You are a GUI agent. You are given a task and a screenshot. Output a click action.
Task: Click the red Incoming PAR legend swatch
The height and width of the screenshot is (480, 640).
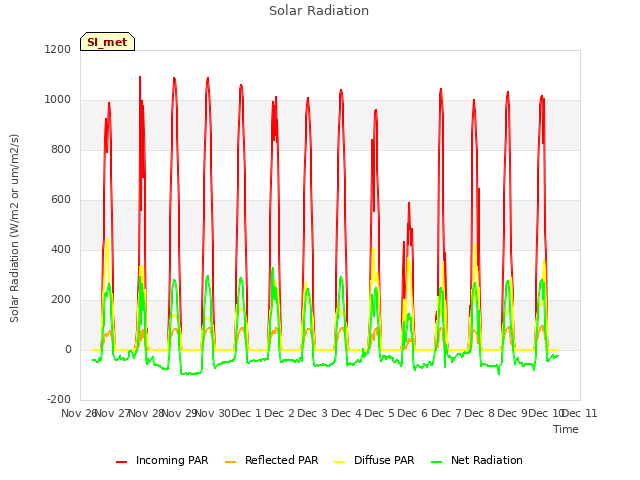pos(122,462)
